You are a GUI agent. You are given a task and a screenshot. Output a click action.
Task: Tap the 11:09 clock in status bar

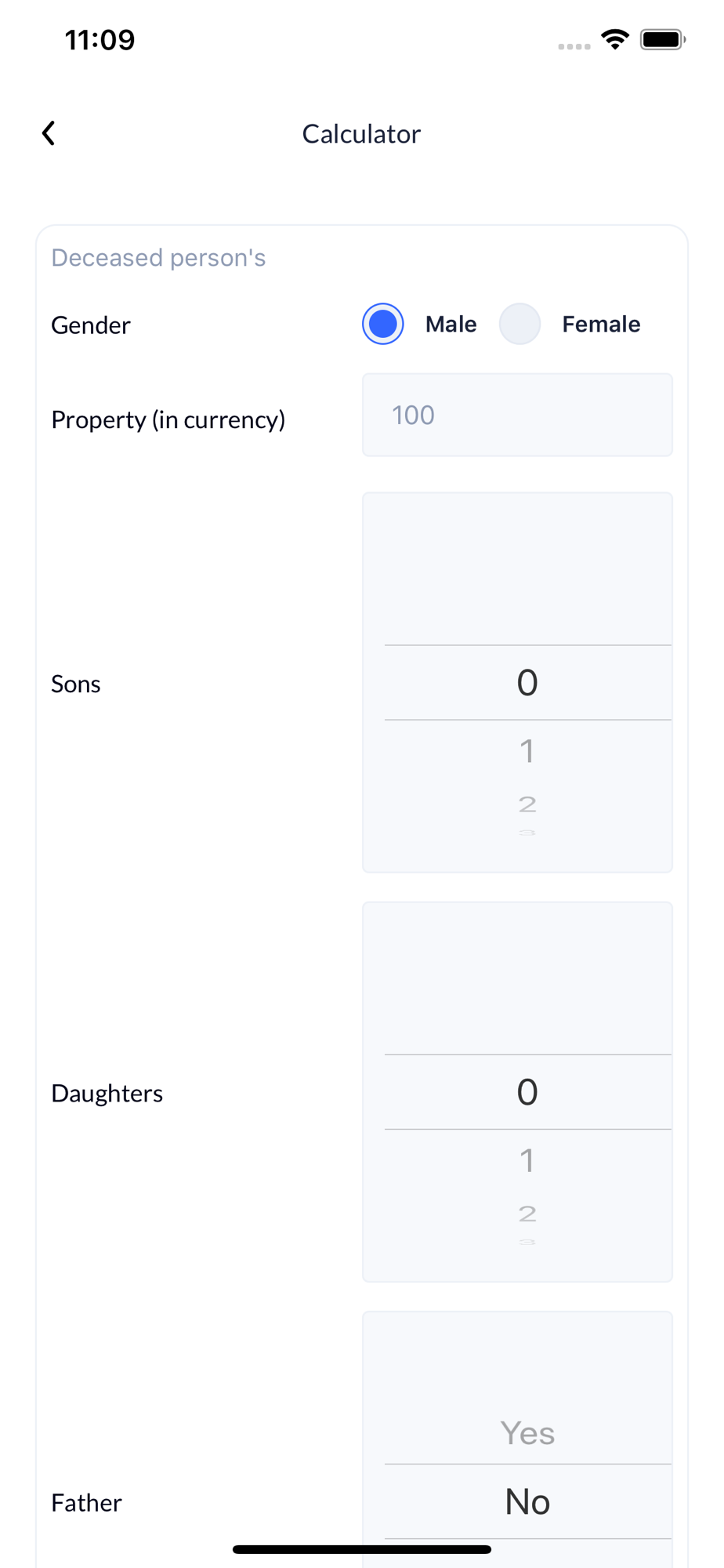pyautogui.click(x=100, y=39)
